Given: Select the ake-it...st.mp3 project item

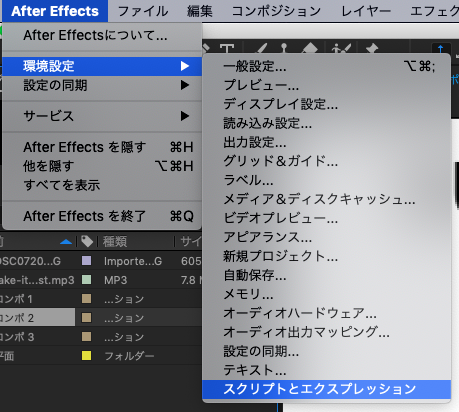Looking at the screenshot, I should click(x=37, y=280).
